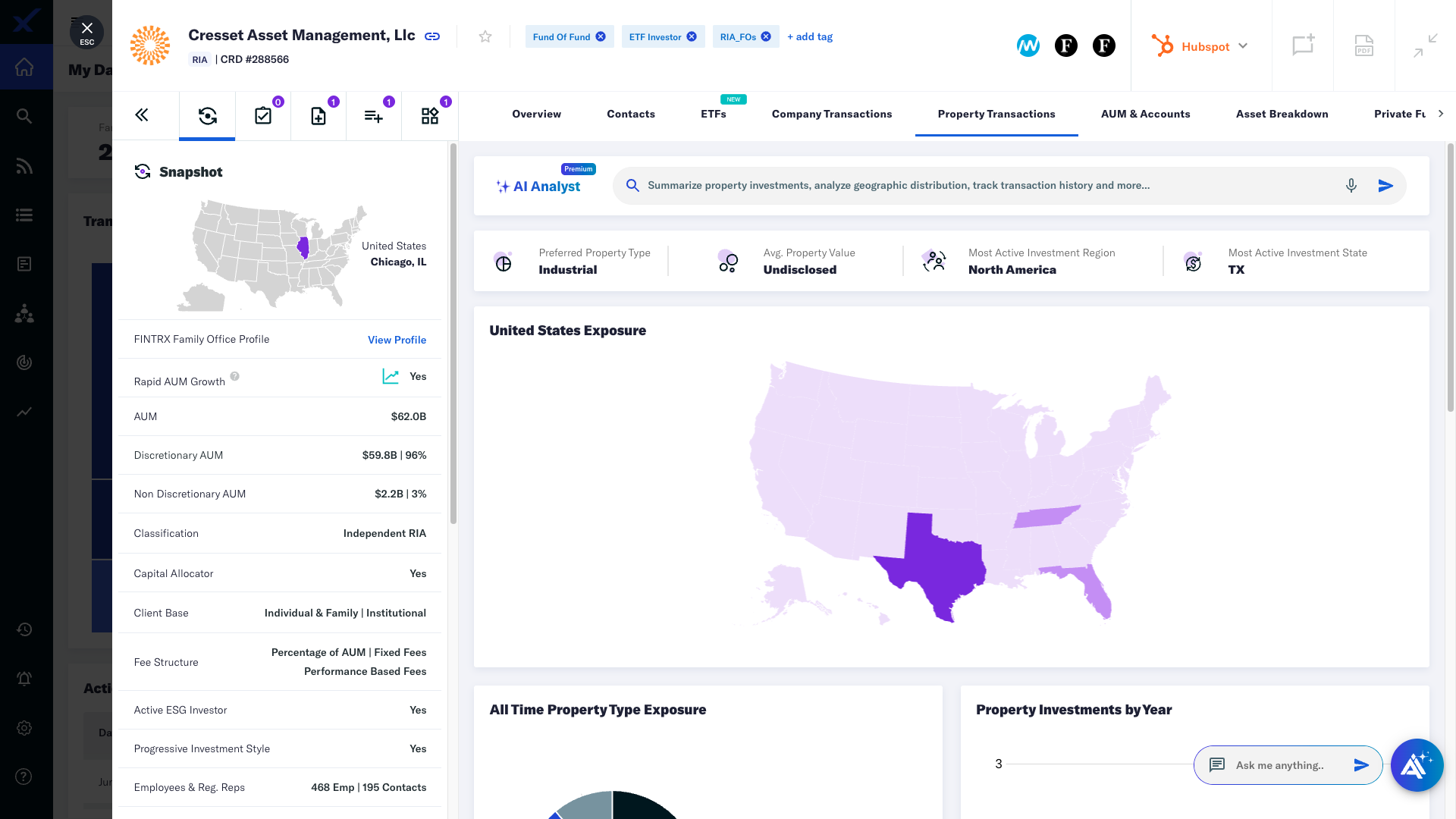Open the second black F circle icon

[1104, 45]
